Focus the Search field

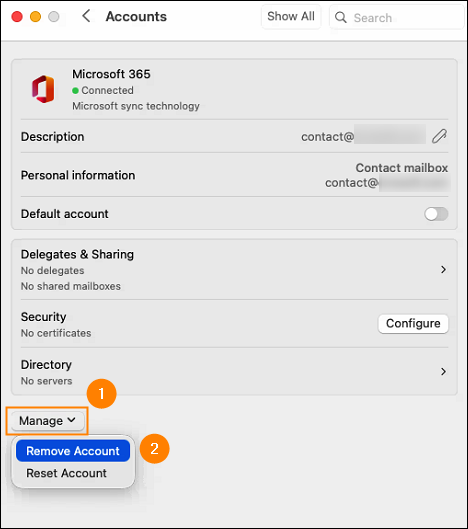pyautogui.click(x=396, y=17)
